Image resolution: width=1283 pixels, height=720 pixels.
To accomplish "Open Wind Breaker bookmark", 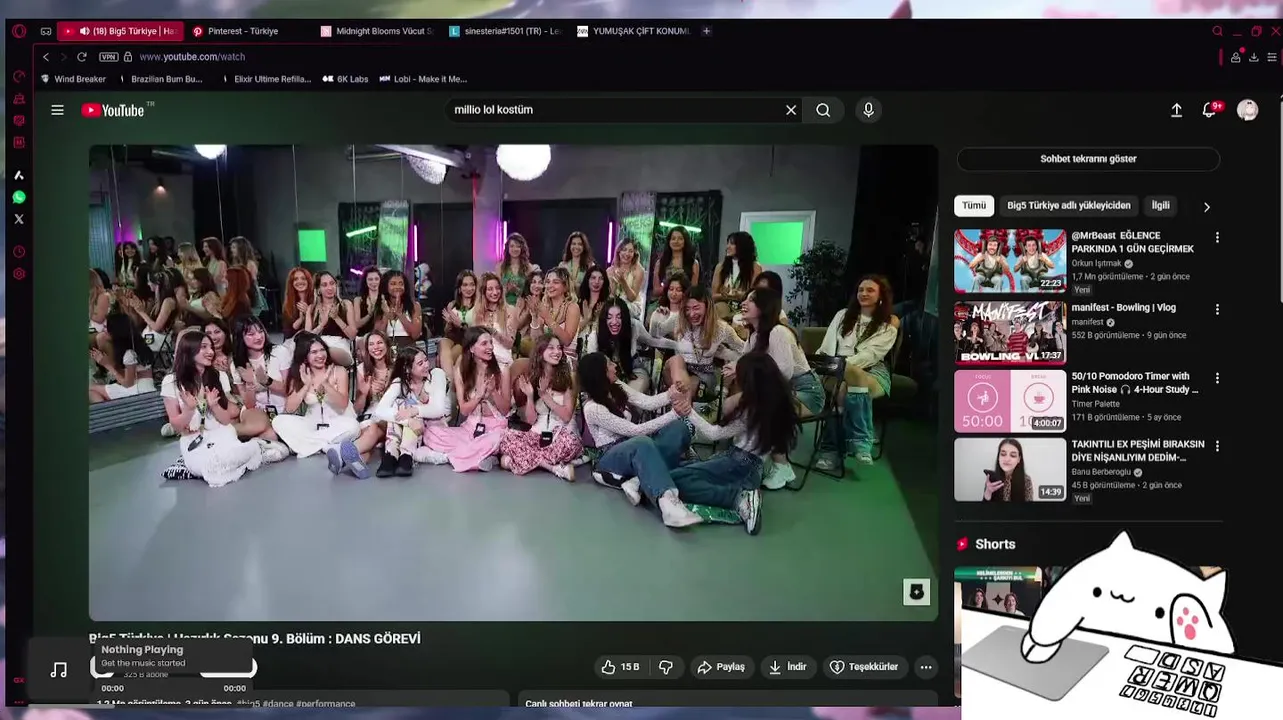I will pyautogui.click(x=73, y=79).
